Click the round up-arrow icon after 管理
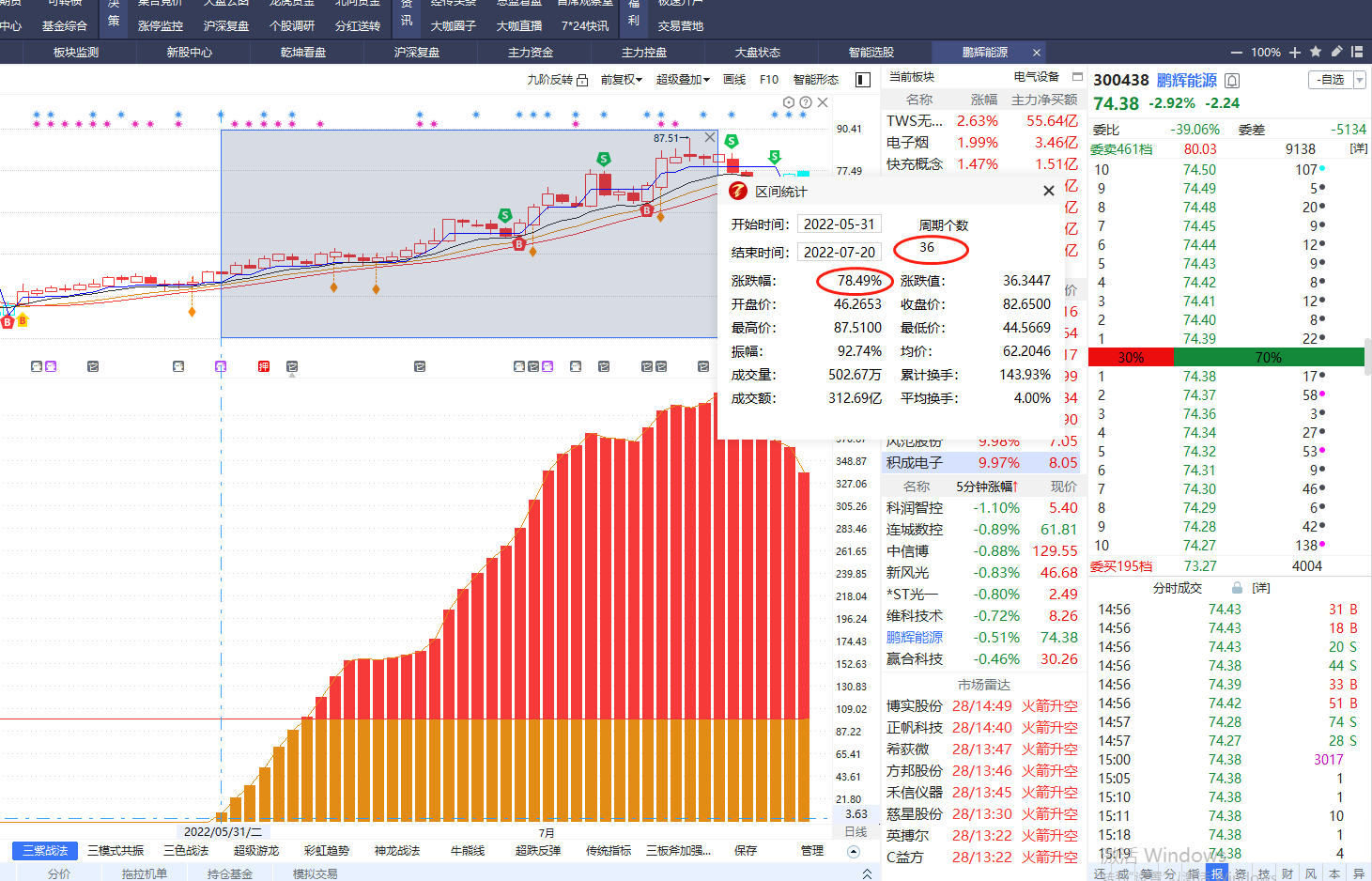The height and width of the screenshot is (881, 1372). coord(854,851)
